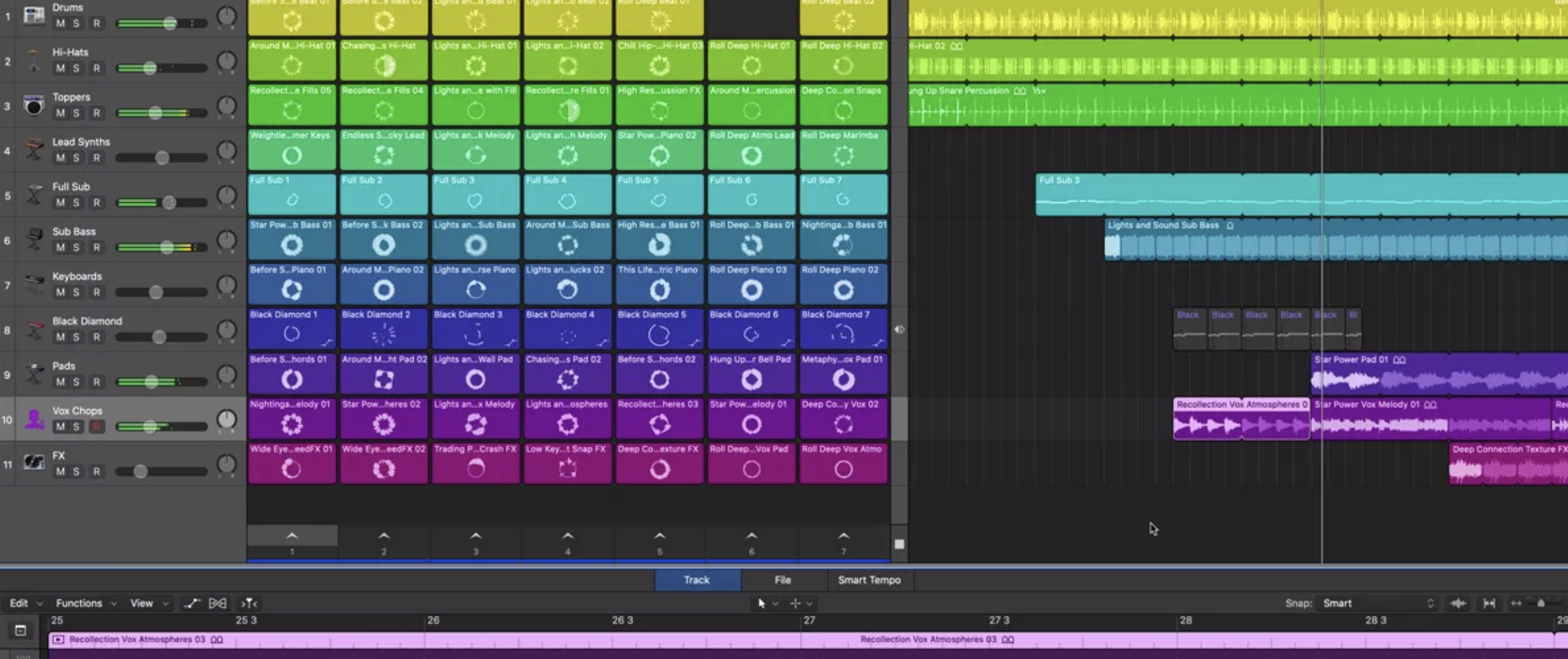The height and width of the screenshot is (659, 1568).
Task: Trigger the Roll Deep Marimba loop cell
Action: (844, 150)
